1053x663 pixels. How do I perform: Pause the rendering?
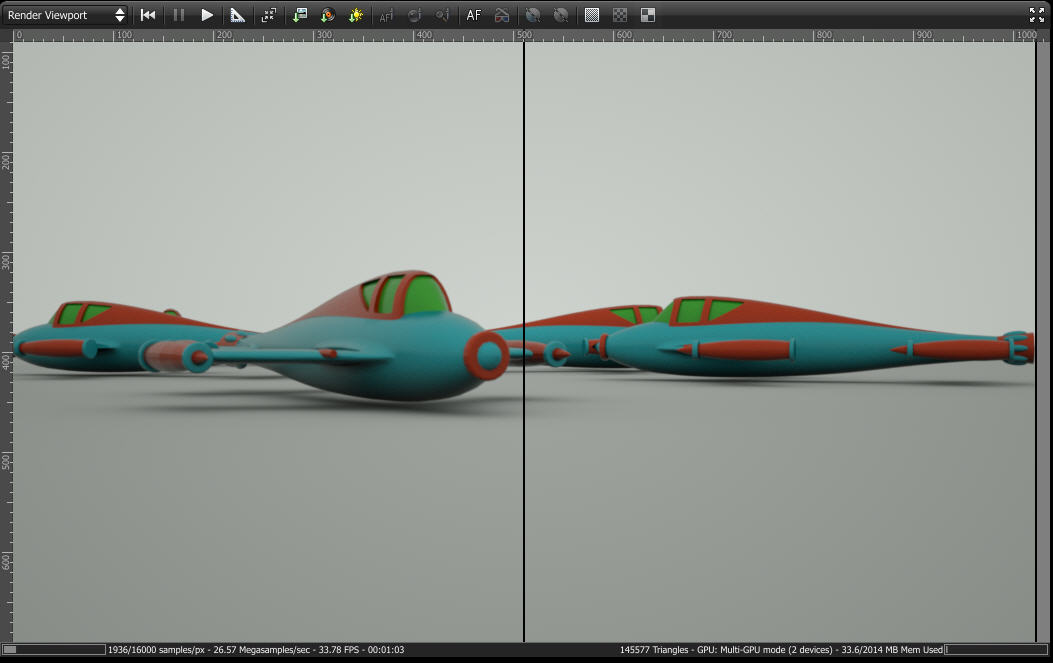coord(179,15)
